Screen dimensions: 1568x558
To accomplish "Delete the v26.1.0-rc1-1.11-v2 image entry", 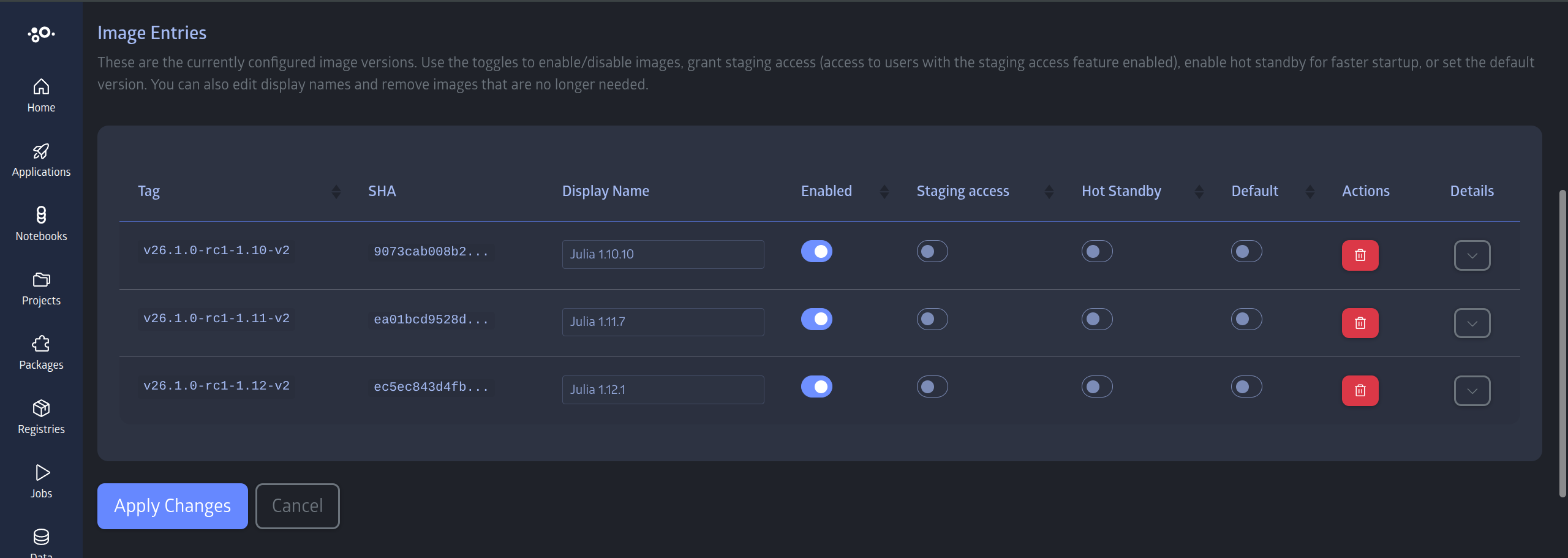I will tap(1360, 323).
